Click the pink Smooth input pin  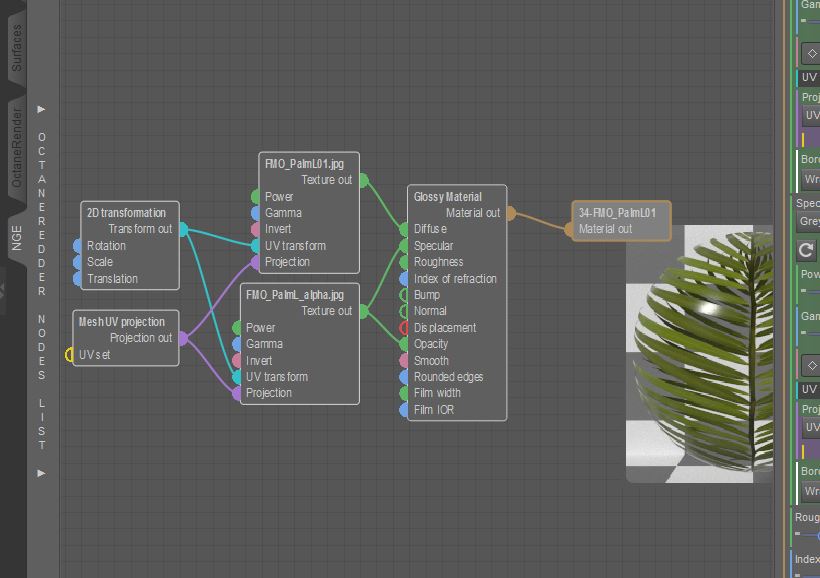pos(404,360)
